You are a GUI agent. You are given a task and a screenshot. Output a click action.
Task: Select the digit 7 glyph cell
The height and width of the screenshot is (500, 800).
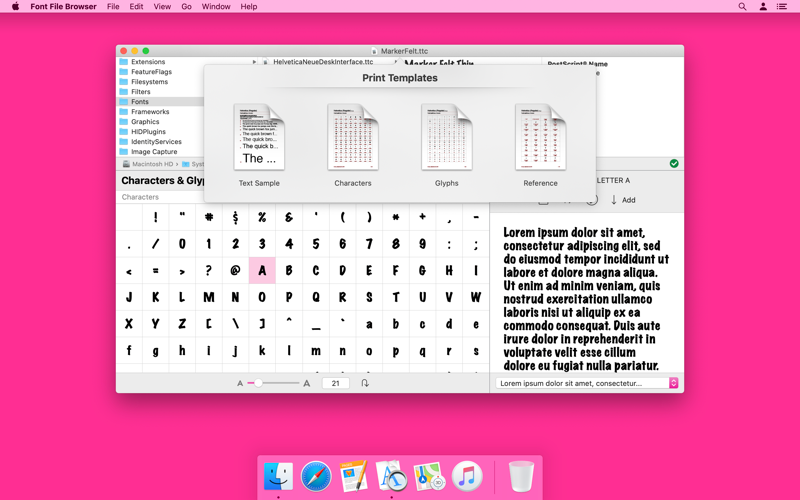coord(369,244)
